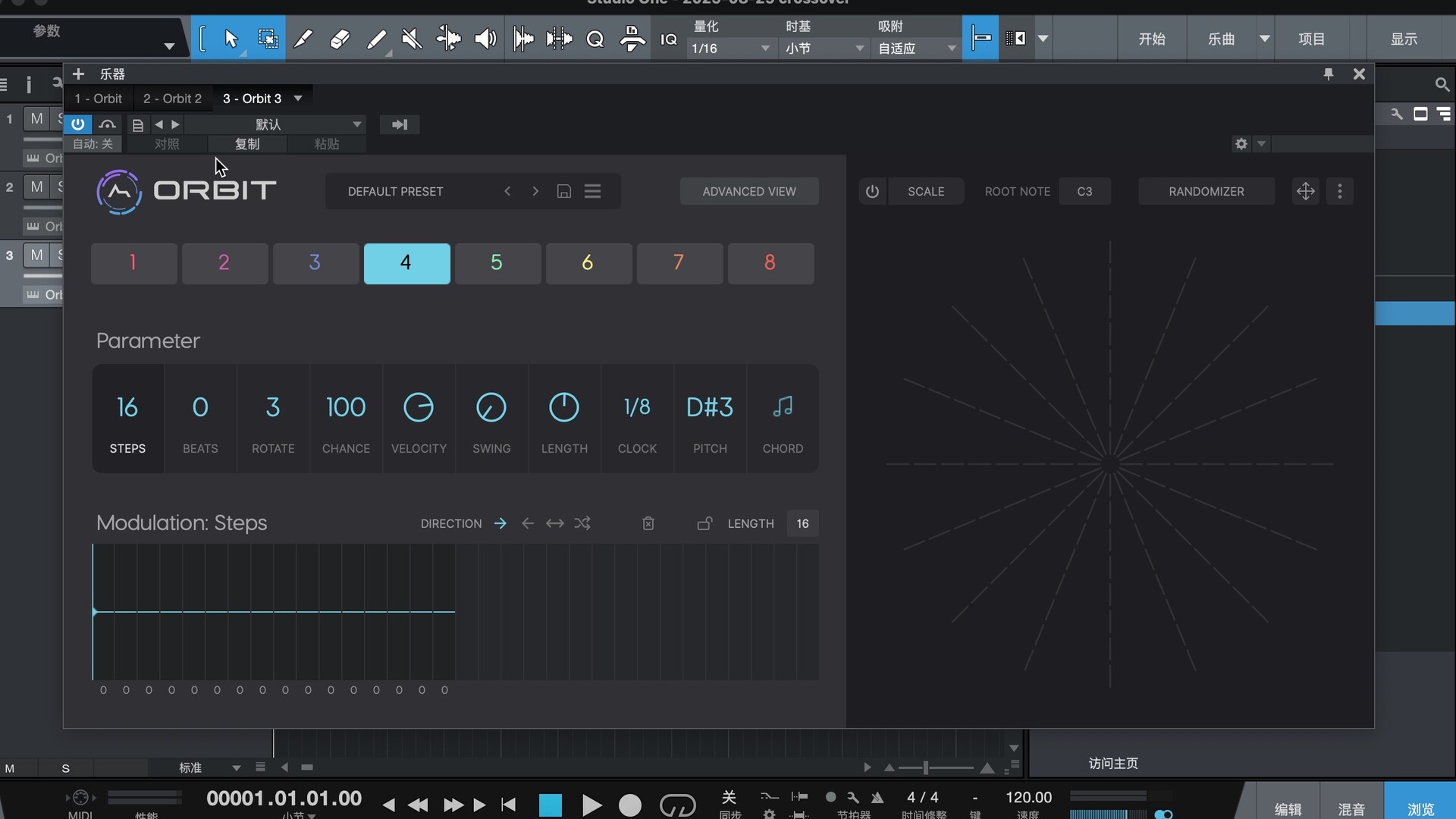The width and height of the screenshot is (1456, 819).
Task: Open the 乐曲 page
Action: coord(1221,39)
